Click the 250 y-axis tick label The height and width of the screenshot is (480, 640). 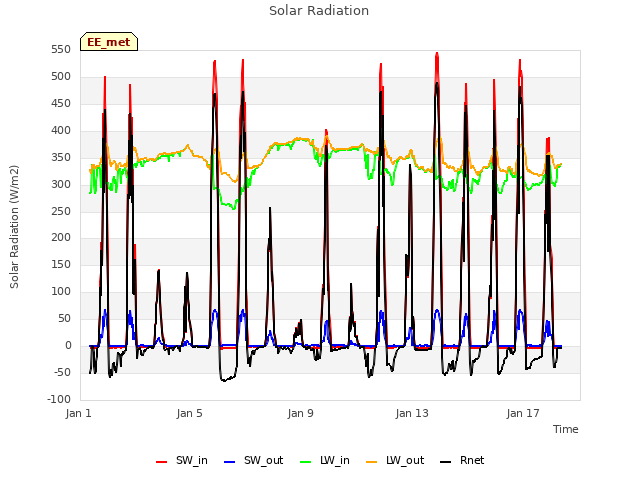[x=61, y=211]
